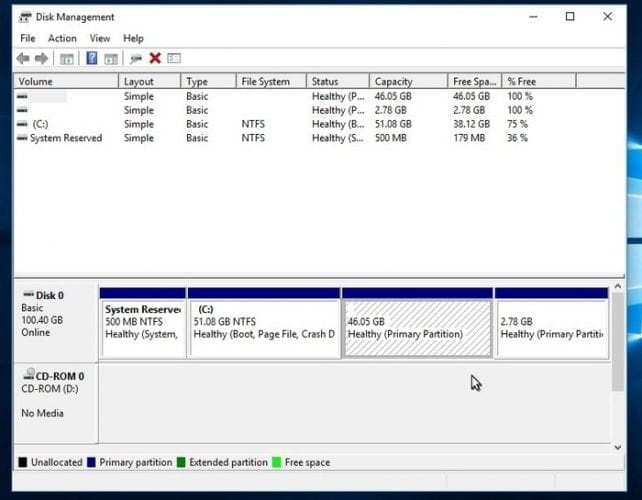642x500 pixels.
Task: Sort by the Status column header
Action: (338, 81)
